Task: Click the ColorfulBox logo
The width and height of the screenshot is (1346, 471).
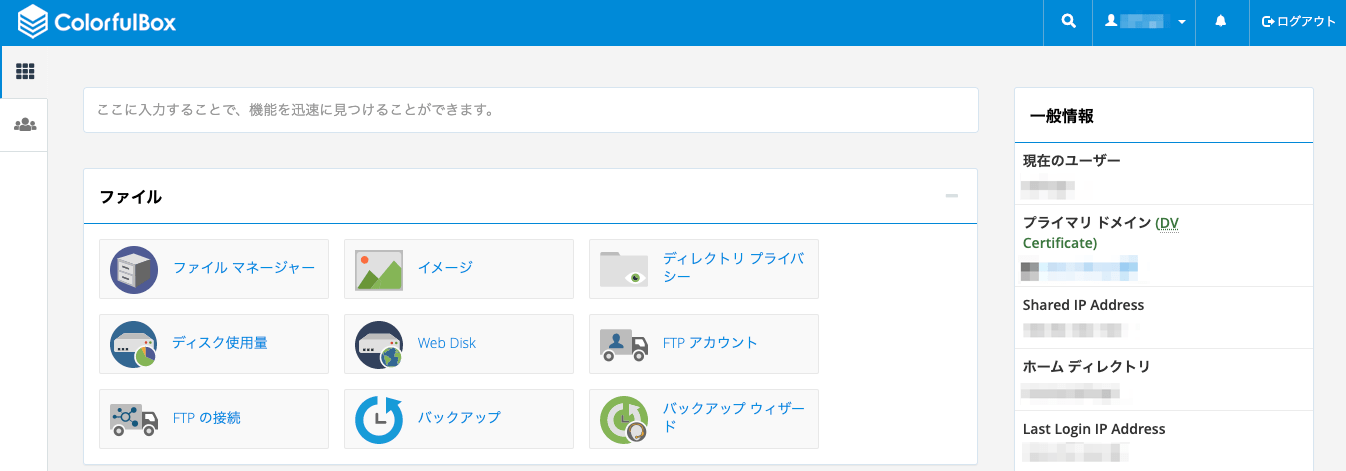Action: (x=97, y=22)
